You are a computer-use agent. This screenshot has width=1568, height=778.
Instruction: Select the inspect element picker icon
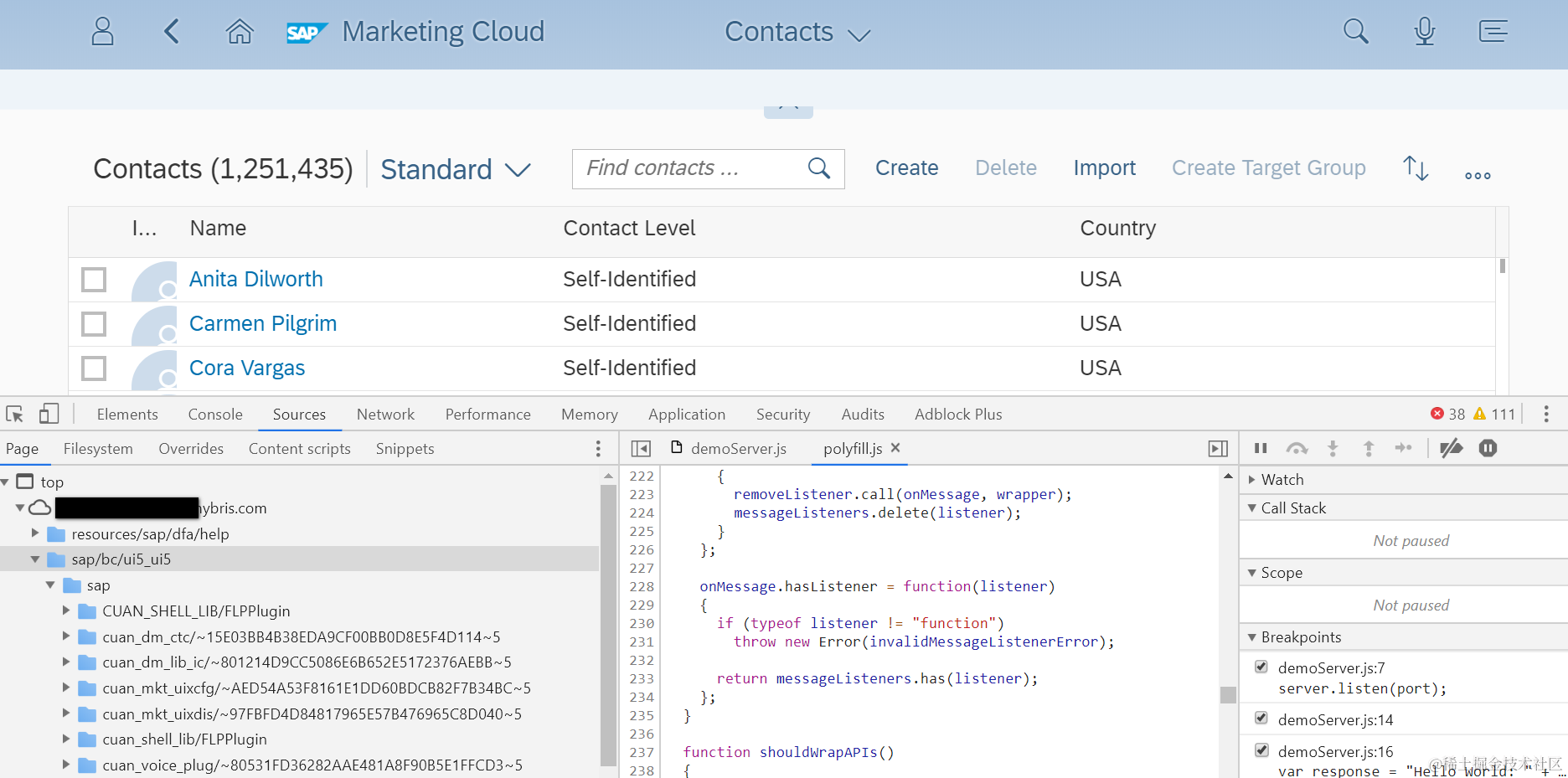click(15, 414)
